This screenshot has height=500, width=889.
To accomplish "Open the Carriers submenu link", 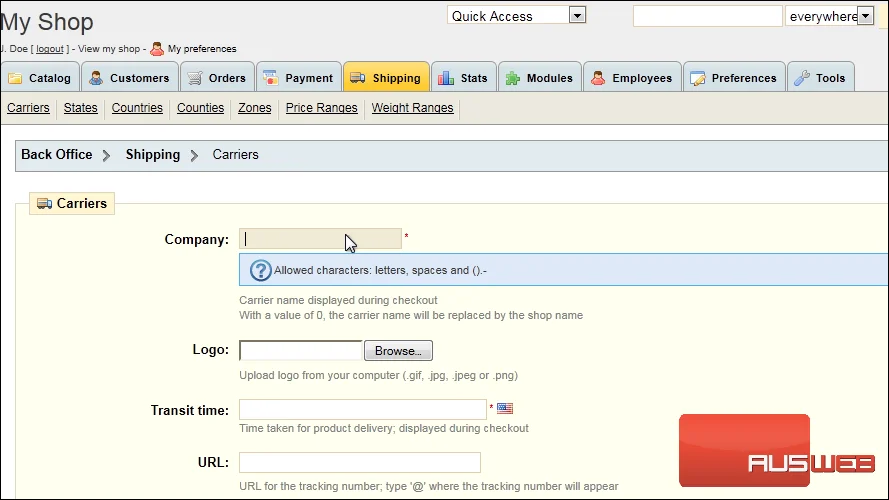I will click(x=28, y=108).
